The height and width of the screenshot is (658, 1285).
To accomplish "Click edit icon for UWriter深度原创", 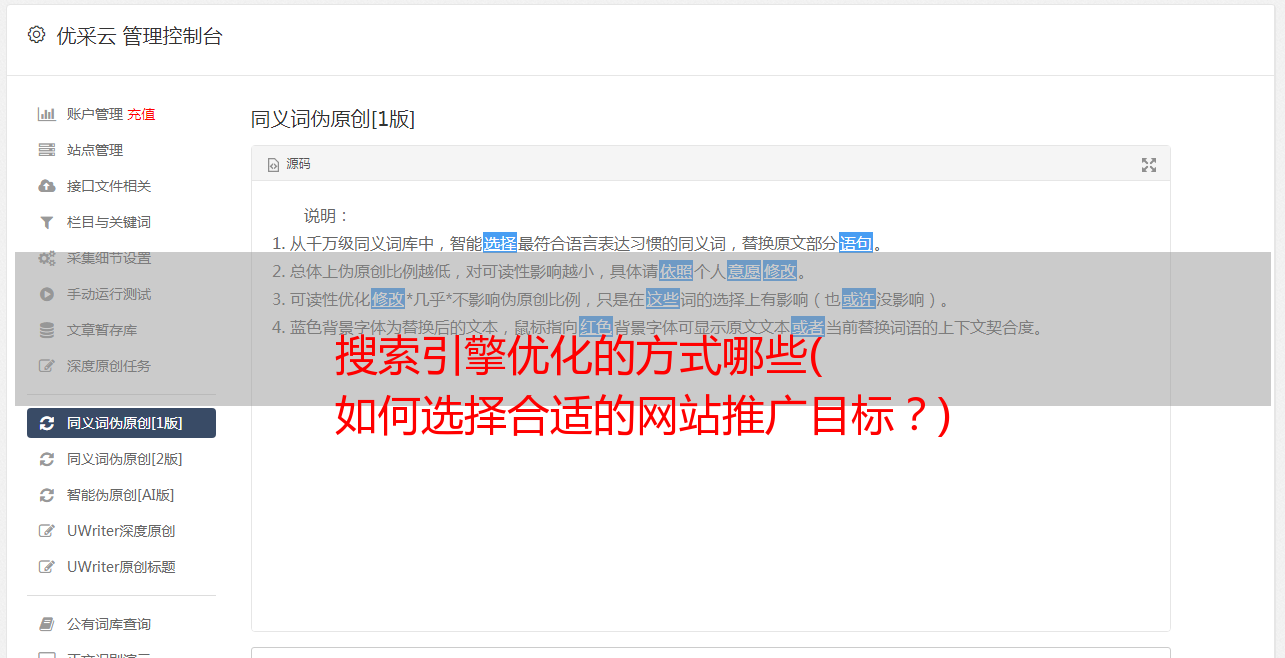I will (46, 531).
